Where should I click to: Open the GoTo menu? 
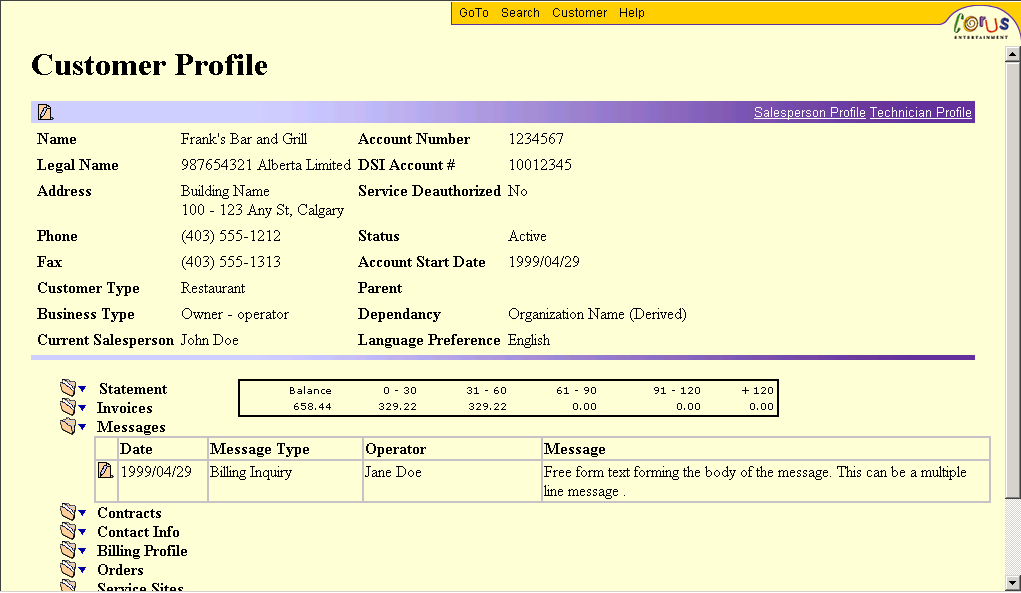coord(473,13)
